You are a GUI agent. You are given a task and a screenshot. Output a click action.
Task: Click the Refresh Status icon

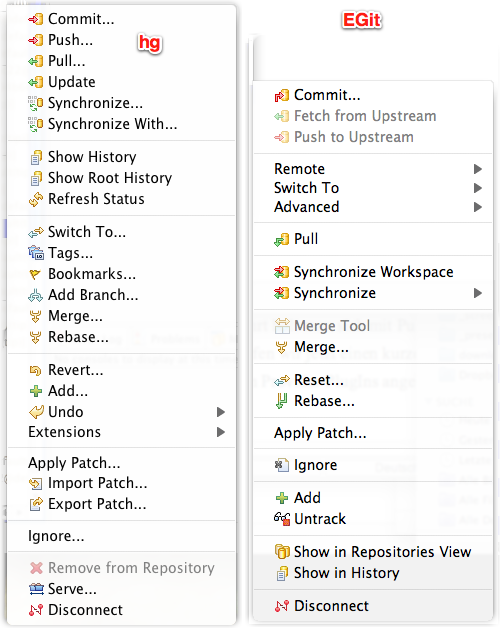[36, 199]
